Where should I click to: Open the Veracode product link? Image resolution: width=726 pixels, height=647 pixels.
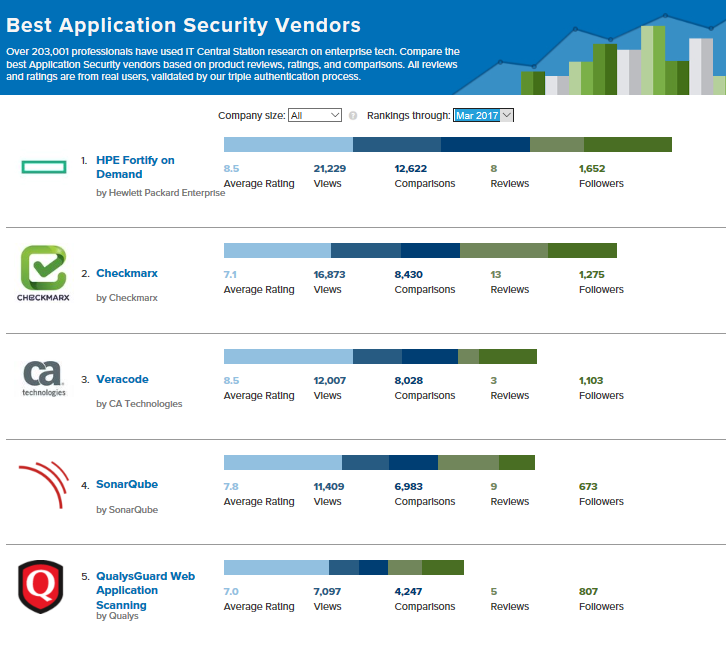click(122, 379)
